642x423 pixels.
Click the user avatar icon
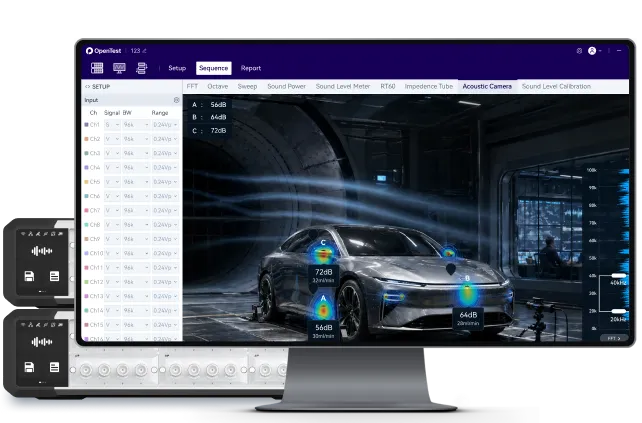[592, 51]
